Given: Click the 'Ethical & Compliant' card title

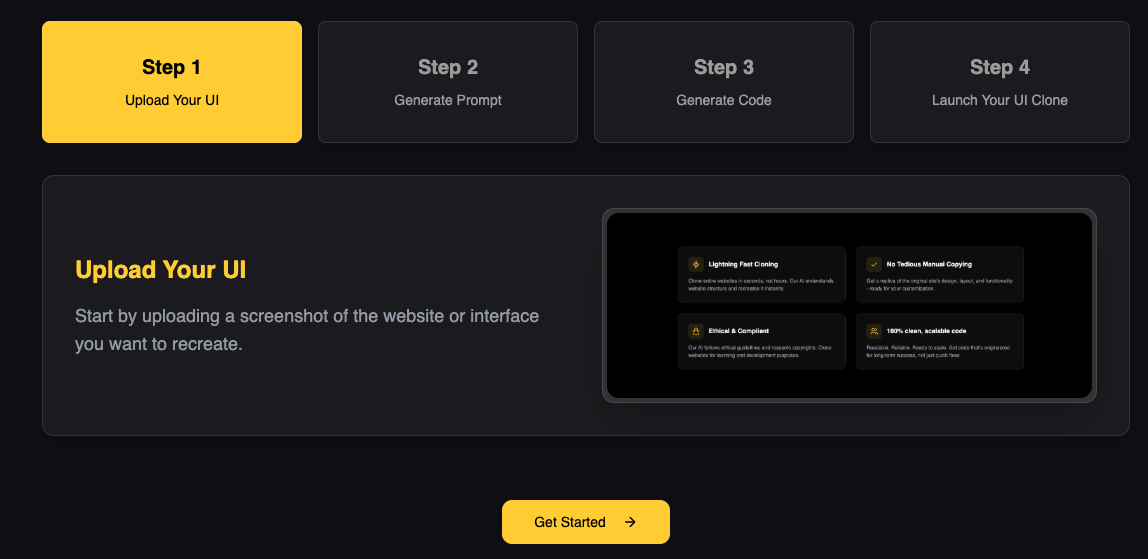Looking at the screenshot, I should pos(739,331).
